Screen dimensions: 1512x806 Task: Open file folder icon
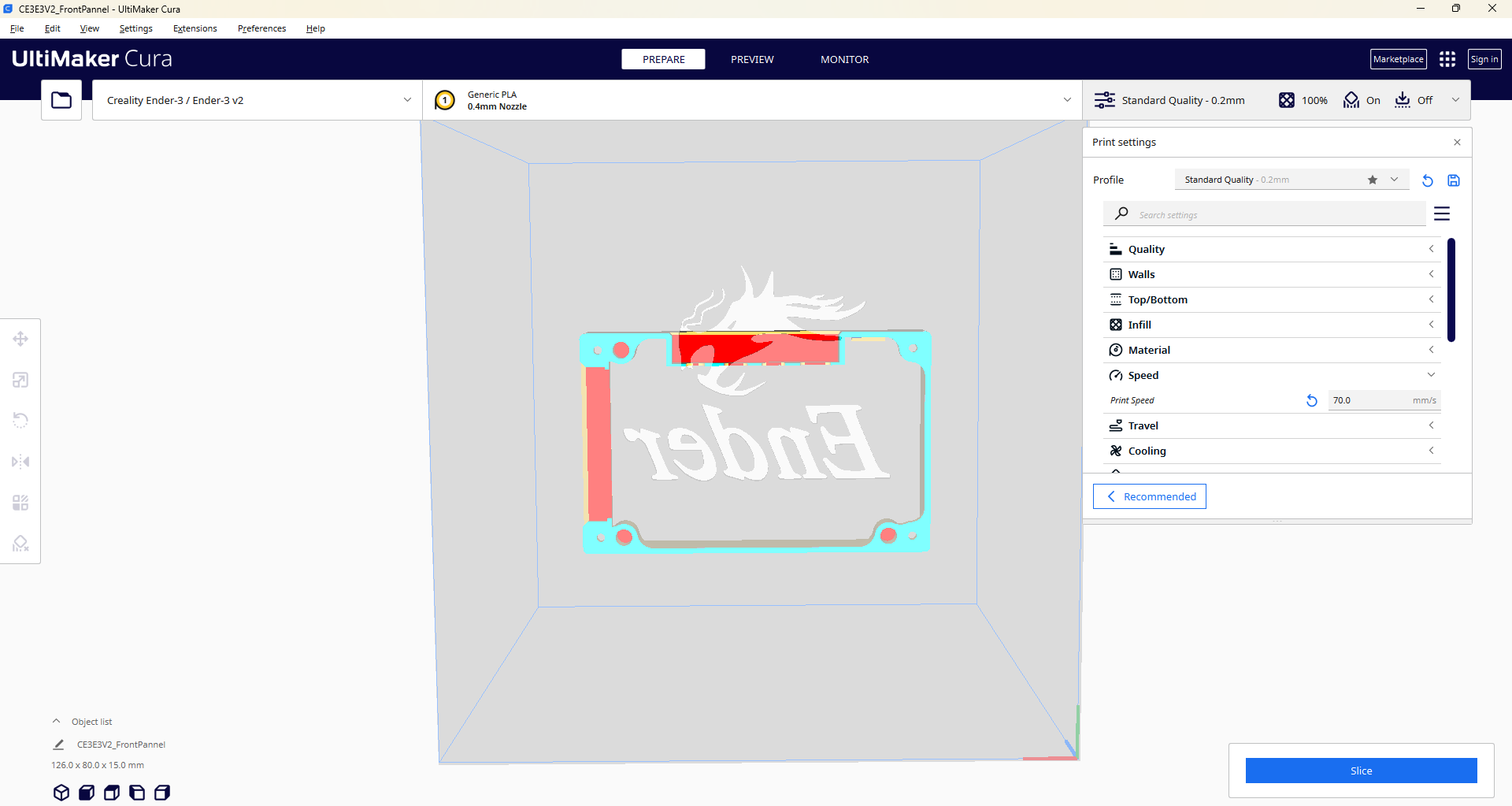[61, 100]
